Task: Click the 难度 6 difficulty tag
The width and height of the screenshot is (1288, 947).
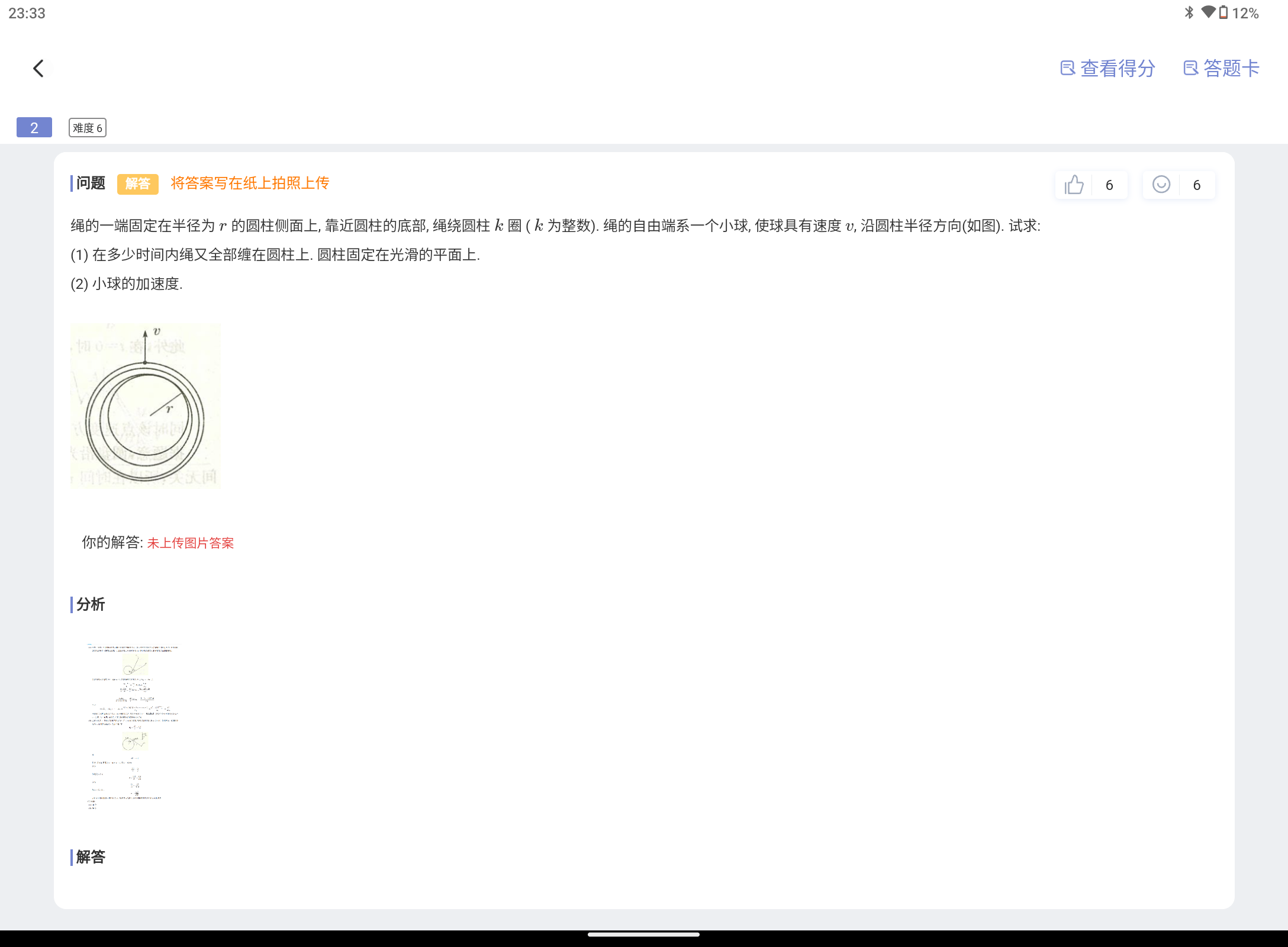Action: (88, 128)
